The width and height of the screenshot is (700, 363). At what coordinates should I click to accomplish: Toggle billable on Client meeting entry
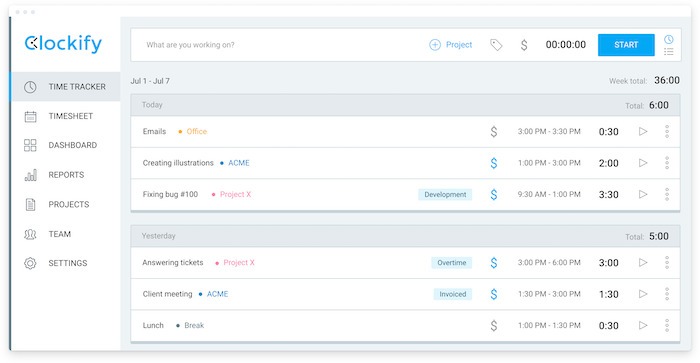click(494, 294)
